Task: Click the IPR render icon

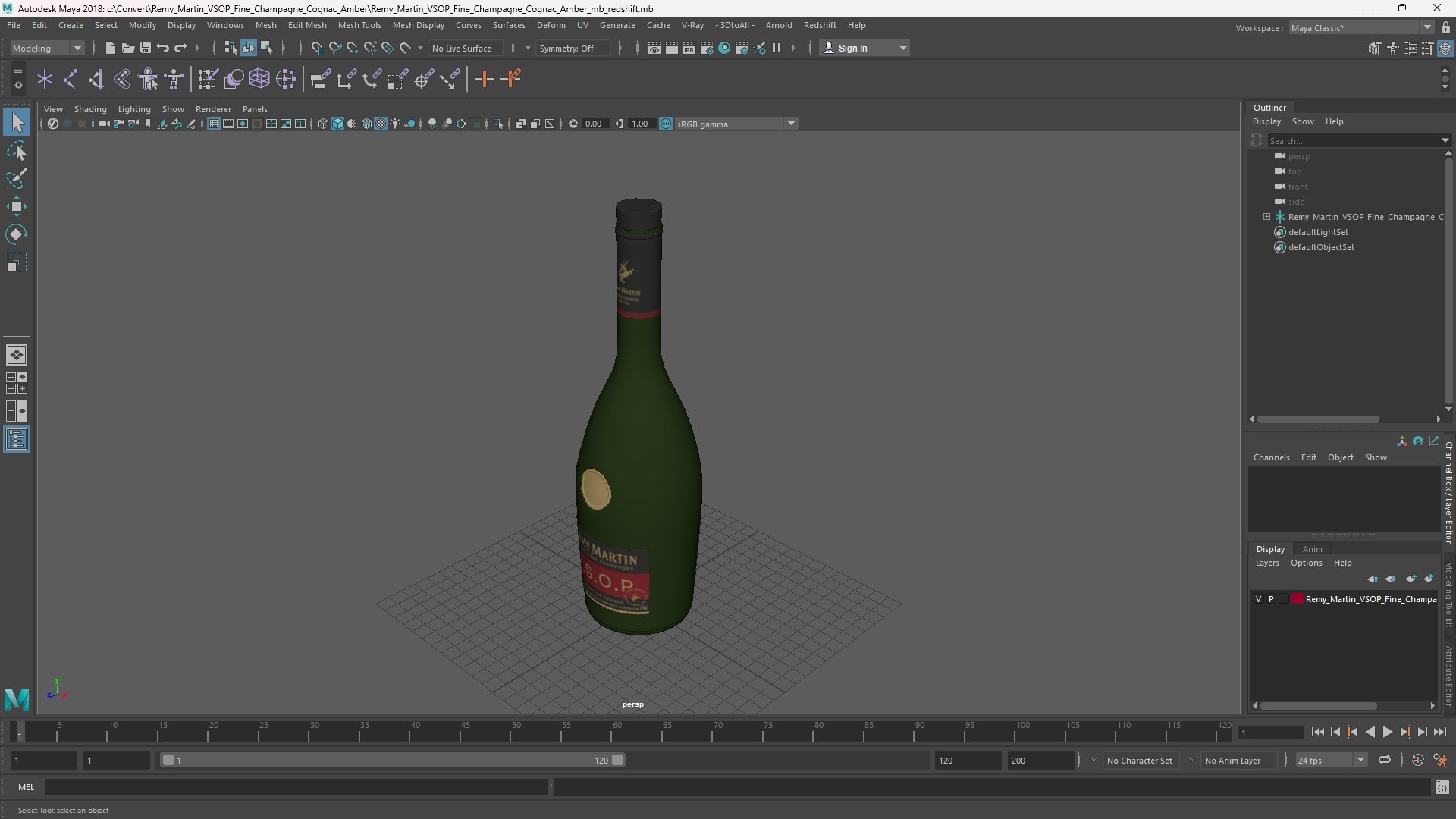Action: [689, 48]
